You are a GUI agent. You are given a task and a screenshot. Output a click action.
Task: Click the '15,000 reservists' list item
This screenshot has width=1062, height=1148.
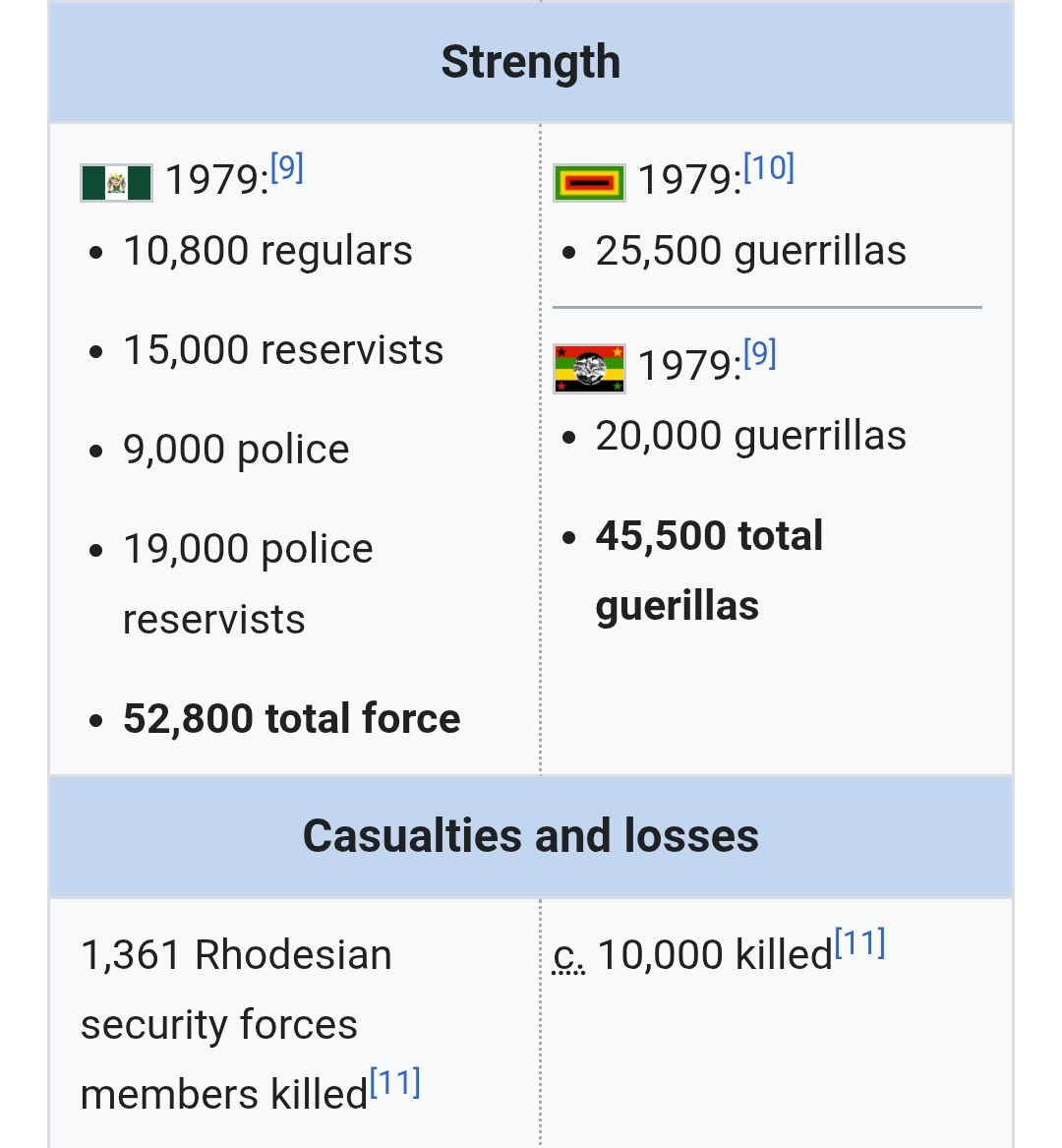click(x=283, y=350)
